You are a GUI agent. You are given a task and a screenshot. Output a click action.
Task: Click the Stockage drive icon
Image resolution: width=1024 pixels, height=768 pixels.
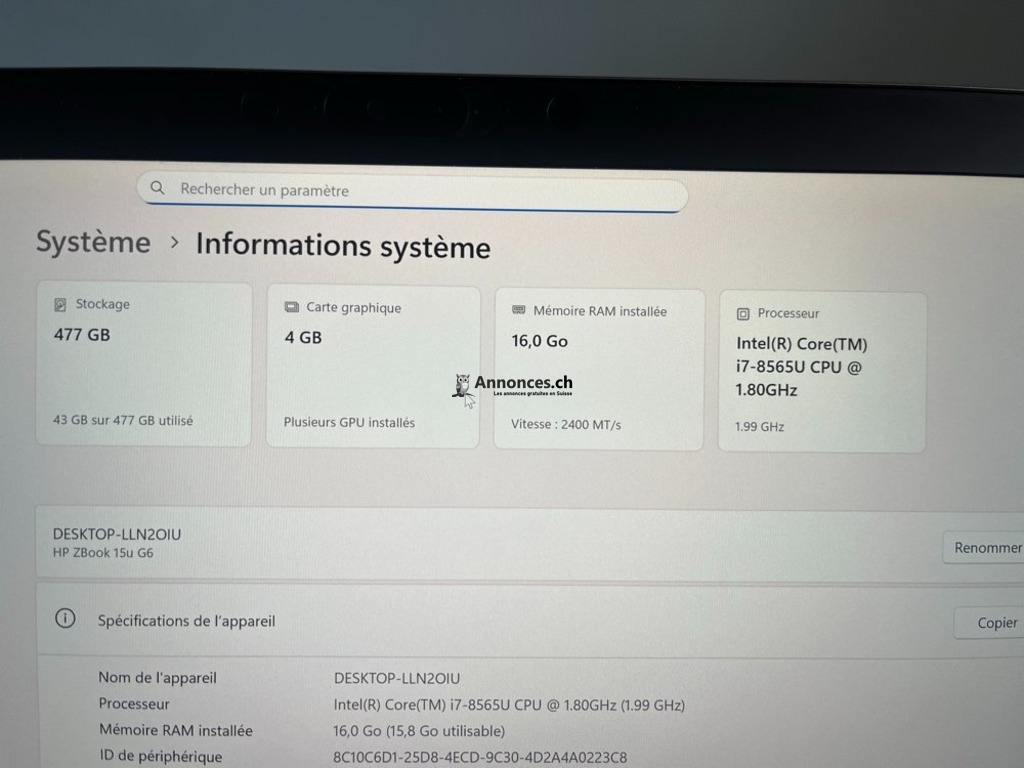[61, 304]
